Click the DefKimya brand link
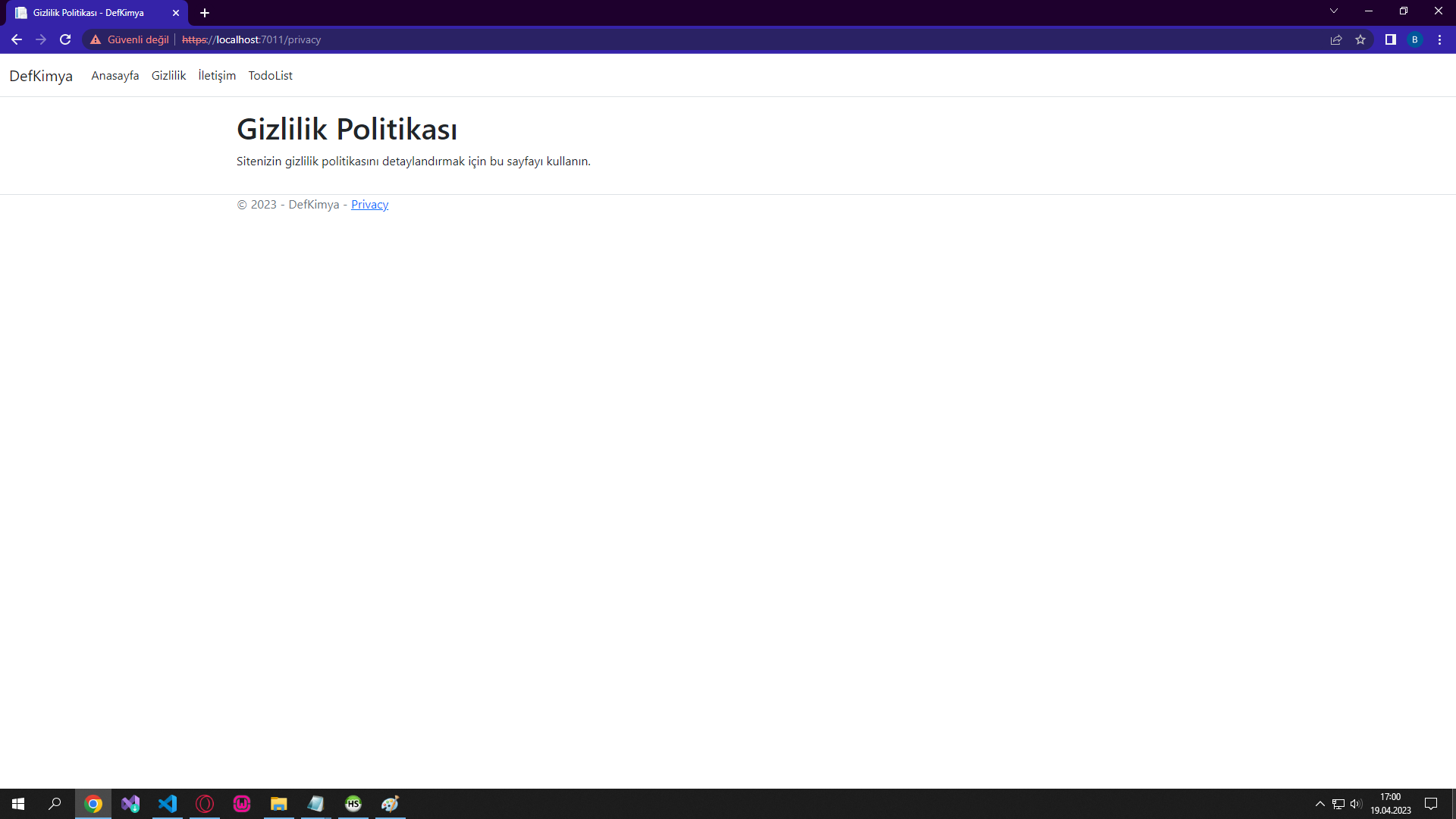Screen dimensions: 1456x819 click(41, 76)
